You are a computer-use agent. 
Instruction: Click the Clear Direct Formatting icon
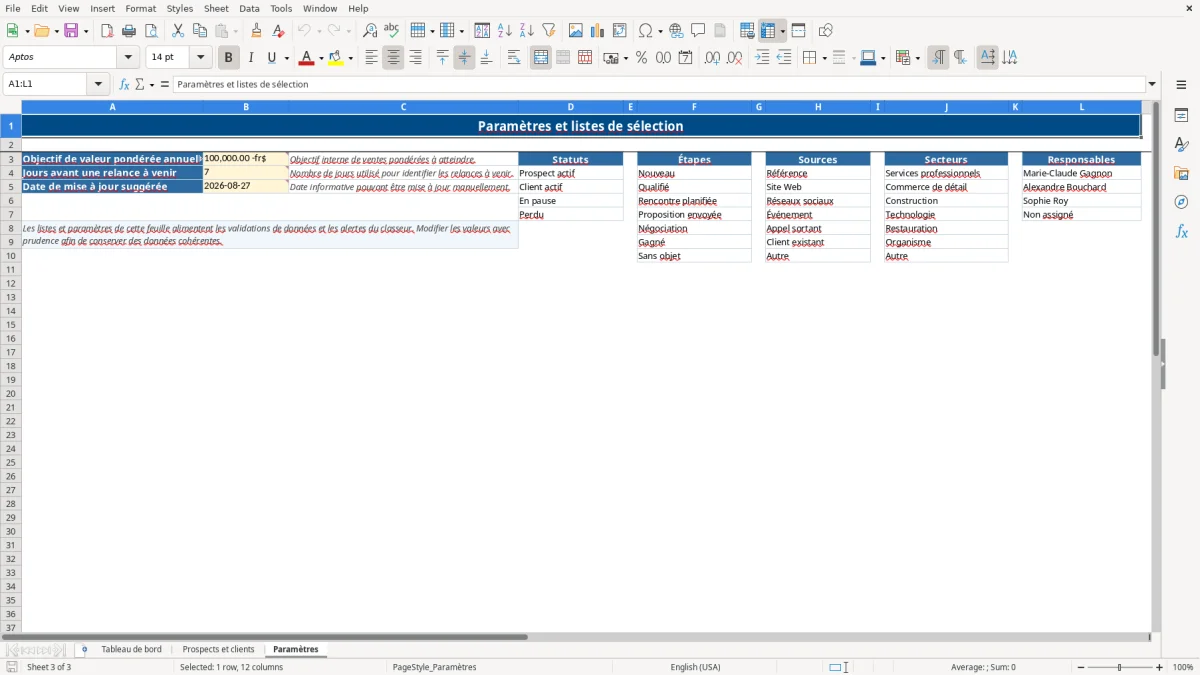click(x=278, y=31)
